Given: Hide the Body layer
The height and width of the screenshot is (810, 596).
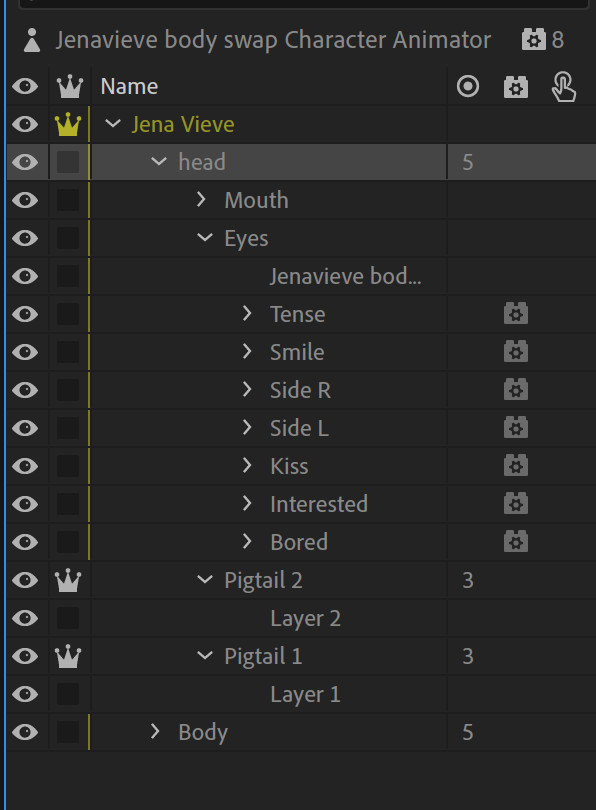Looking at the screenshot, I should [25, 732].
